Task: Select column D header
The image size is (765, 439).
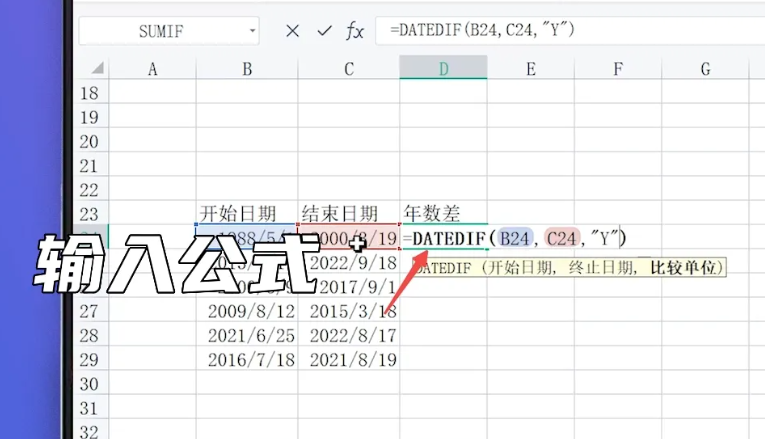Action: 443,67
